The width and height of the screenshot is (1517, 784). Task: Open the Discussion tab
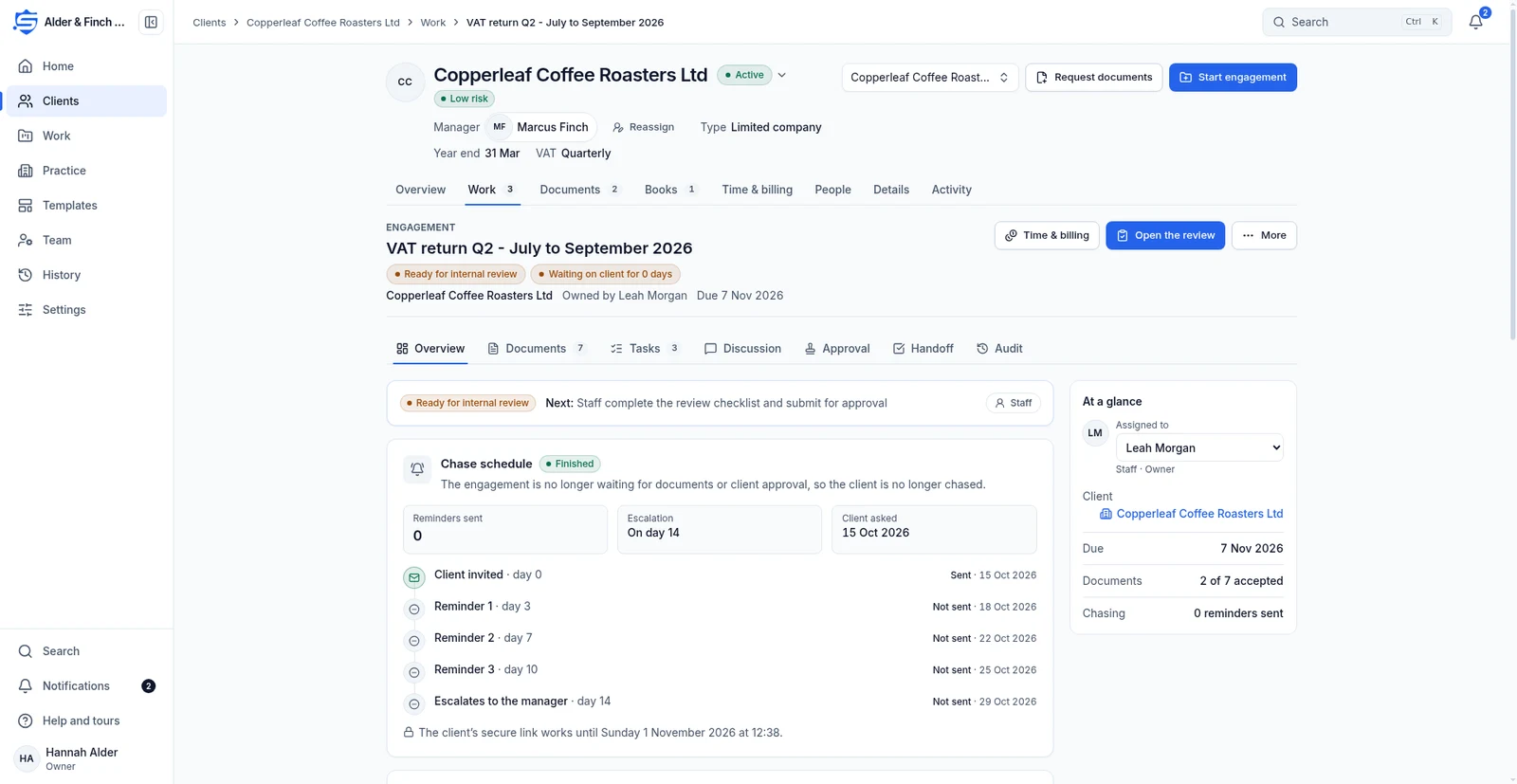click(743, 349)
